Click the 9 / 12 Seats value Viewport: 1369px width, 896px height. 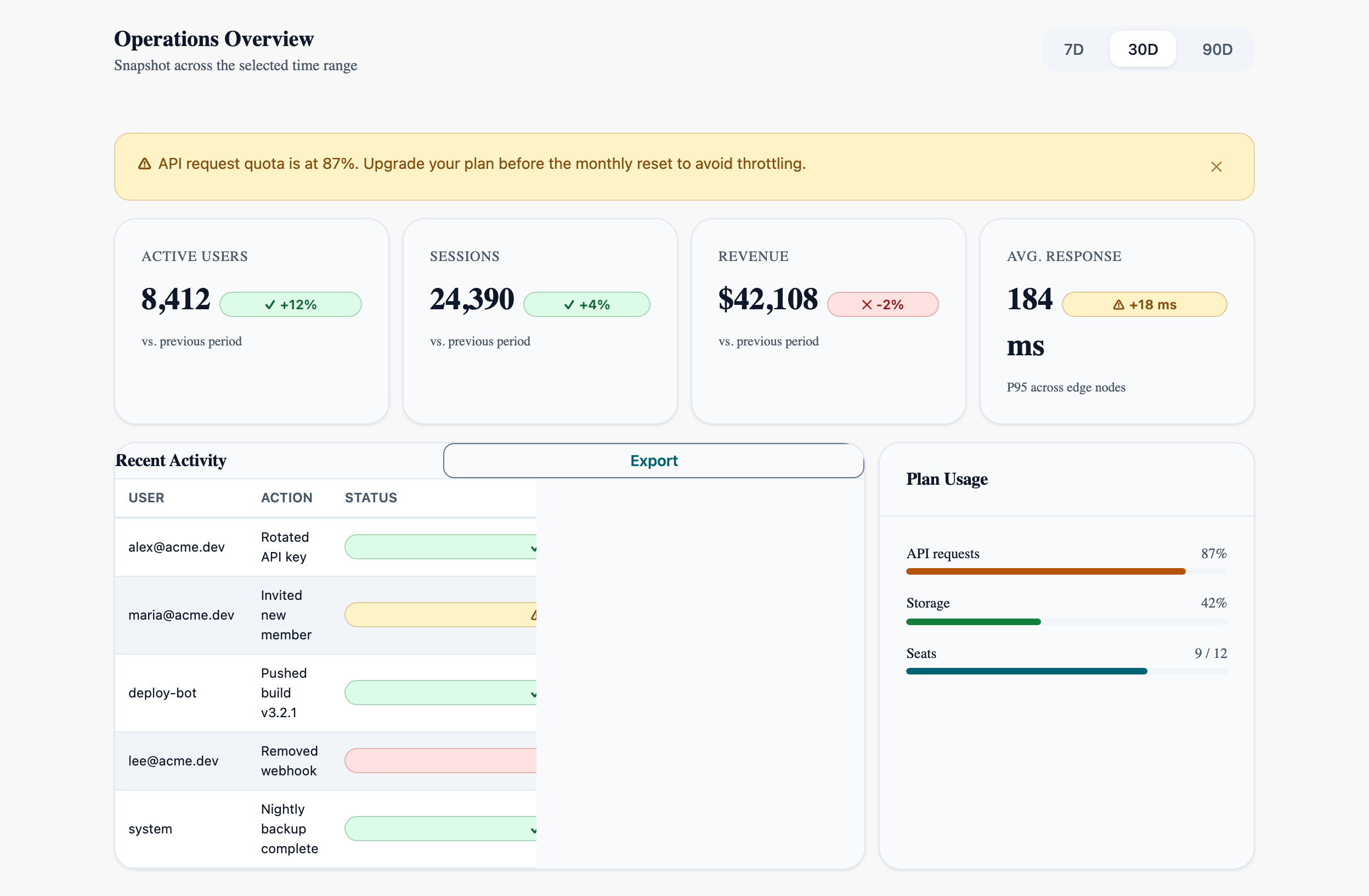1210,653
